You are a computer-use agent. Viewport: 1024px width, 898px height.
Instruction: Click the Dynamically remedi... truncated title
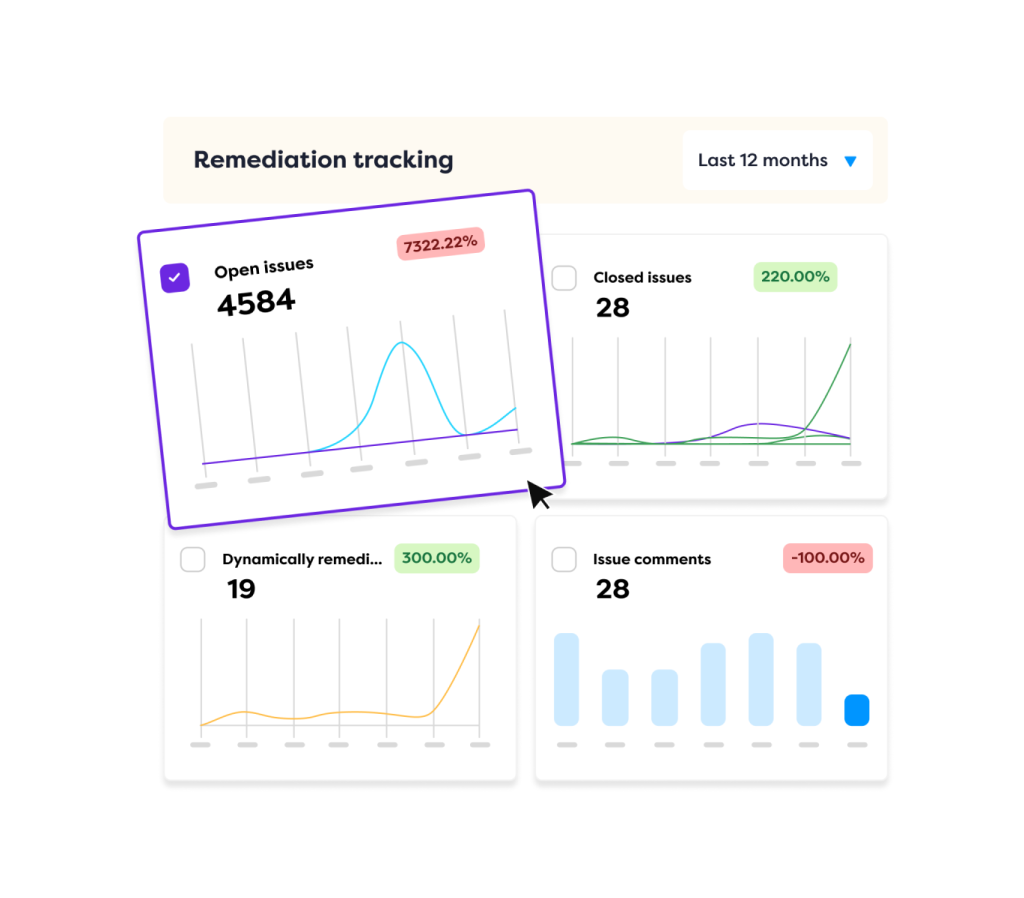pyautogui.click(x=302, y=560)
